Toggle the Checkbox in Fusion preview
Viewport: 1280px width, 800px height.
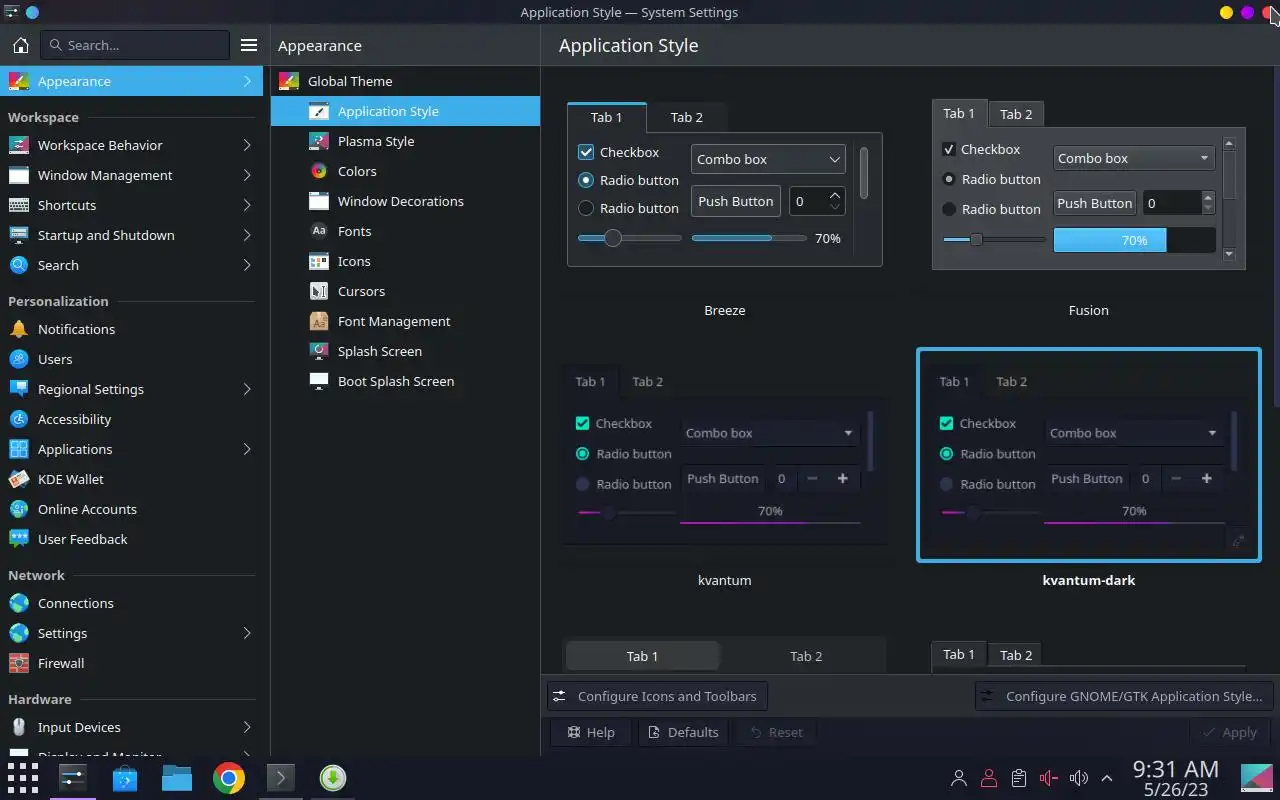949,149
